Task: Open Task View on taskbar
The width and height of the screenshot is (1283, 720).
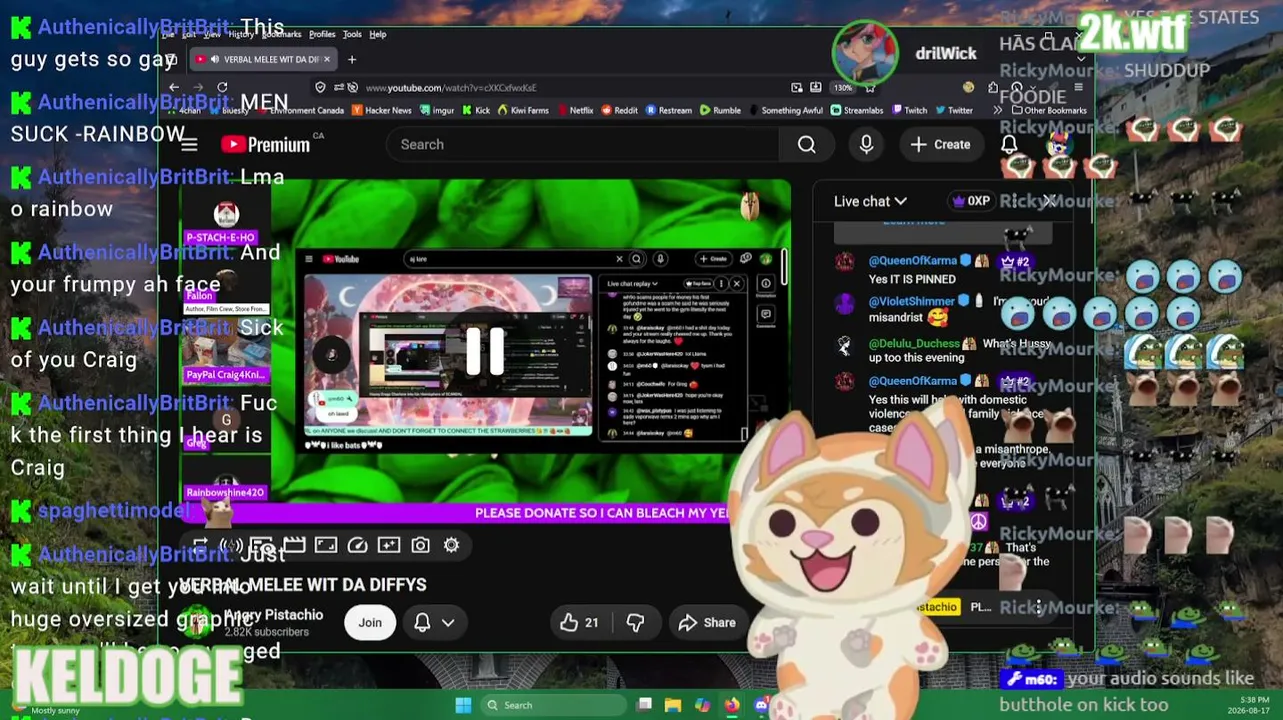Action: tap(645, 705)
